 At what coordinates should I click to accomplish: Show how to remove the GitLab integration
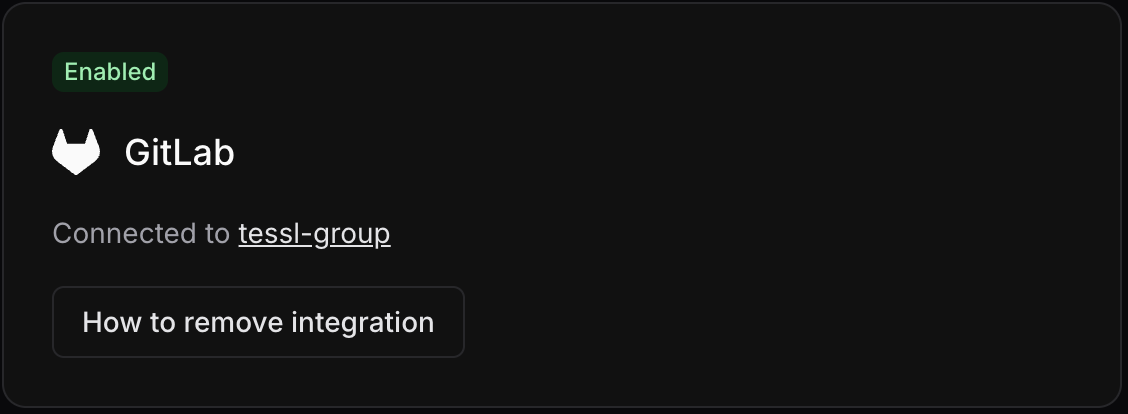258,322
